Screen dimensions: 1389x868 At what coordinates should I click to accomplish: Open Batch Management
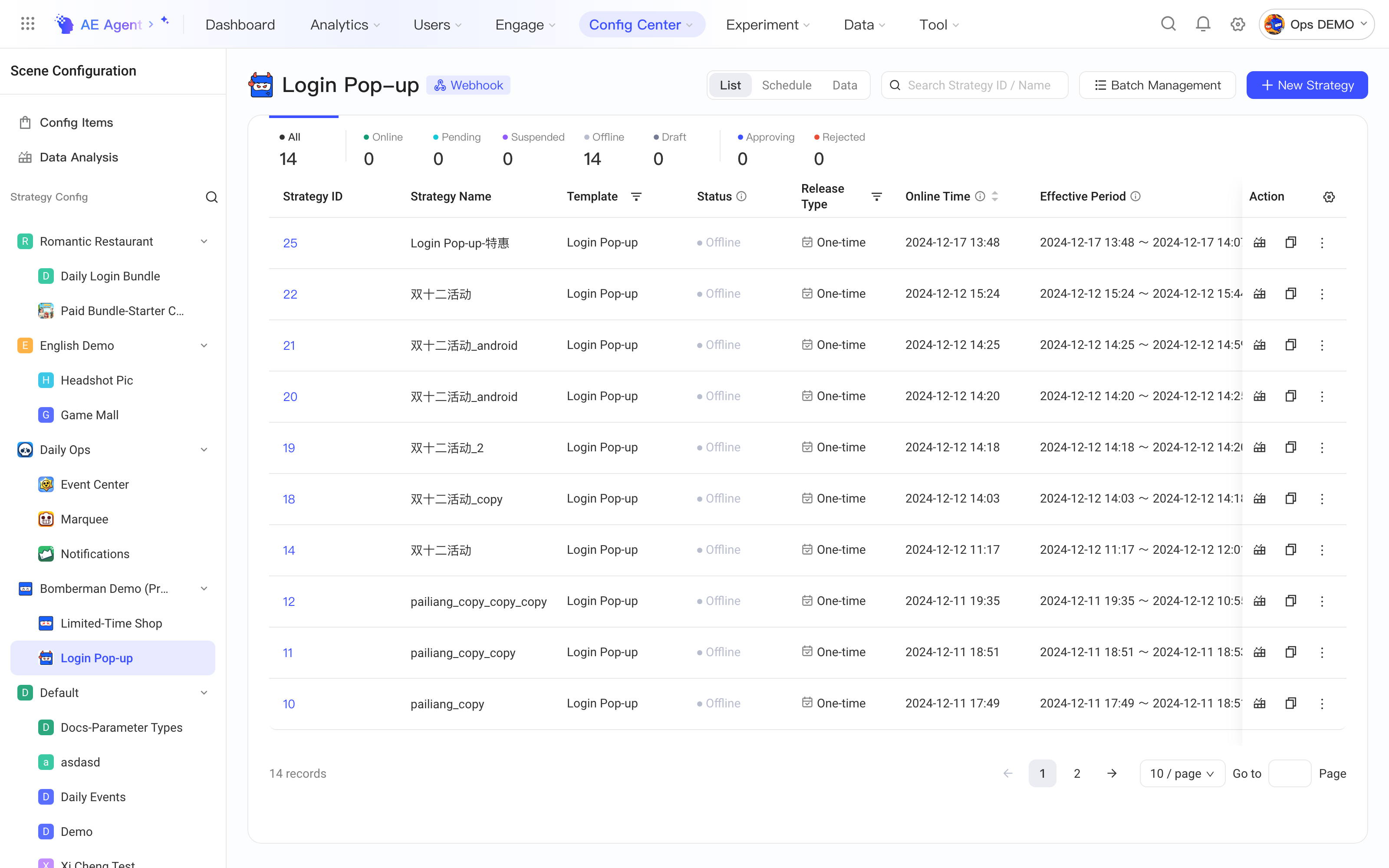(x=1157, y=85)
